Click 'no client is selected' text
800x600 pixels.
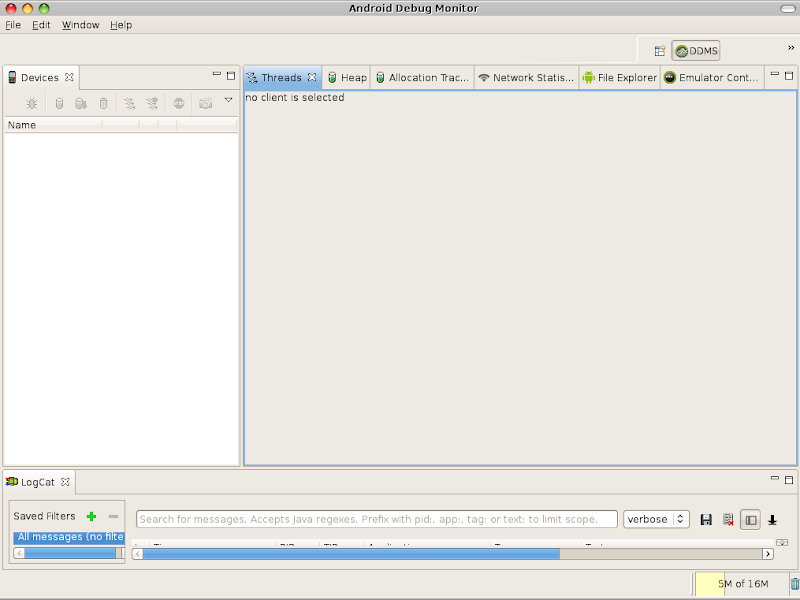click(x=294, y=97)
